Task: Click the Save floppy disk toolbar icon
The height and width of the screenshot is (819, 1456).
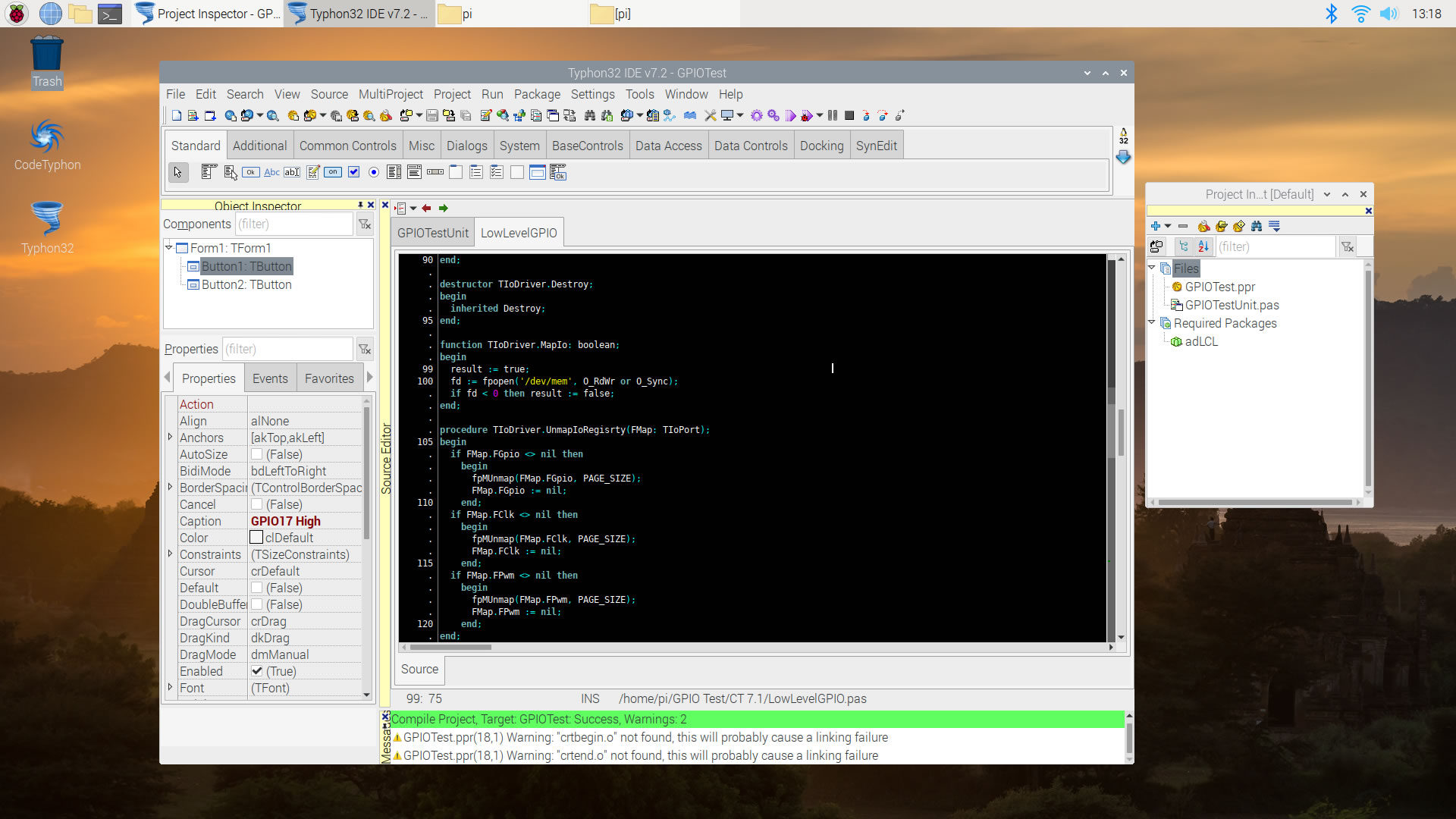Action: pyautogui.click(x=432, y=115)
